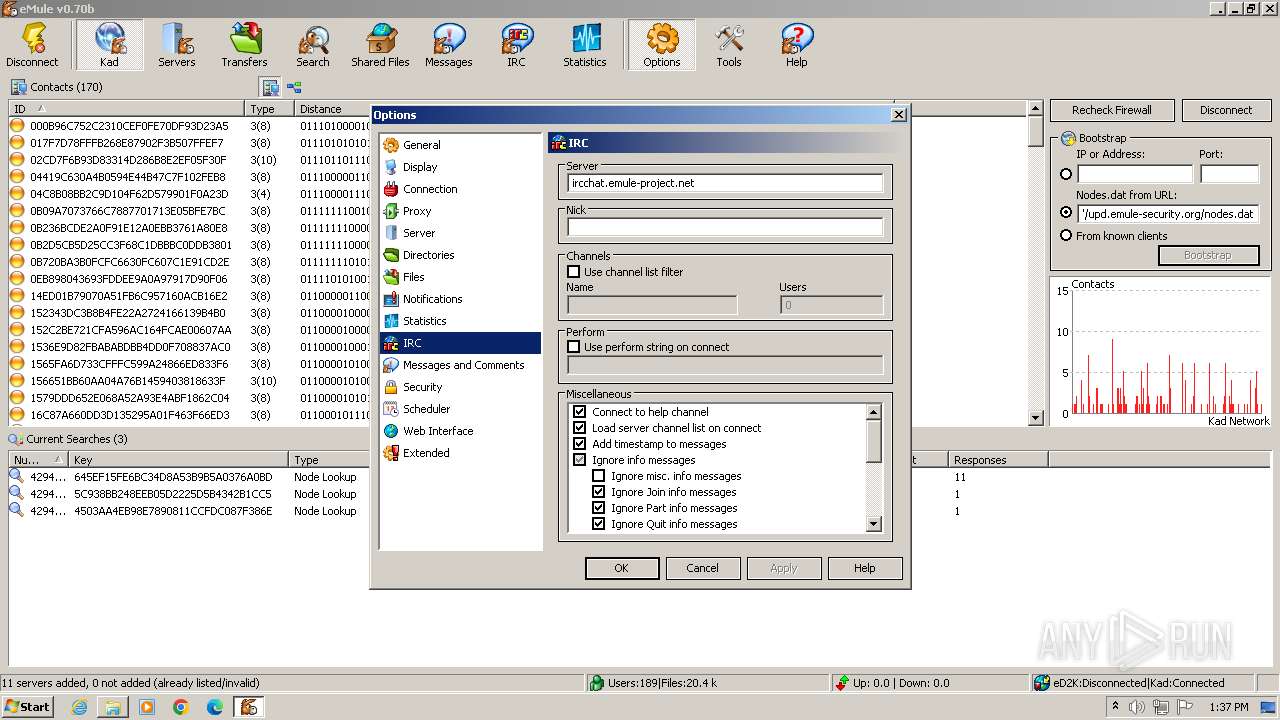Toggle Ignore Quit info messages checkbox
The image size is (1280, 720).
(x=599, y=524)
